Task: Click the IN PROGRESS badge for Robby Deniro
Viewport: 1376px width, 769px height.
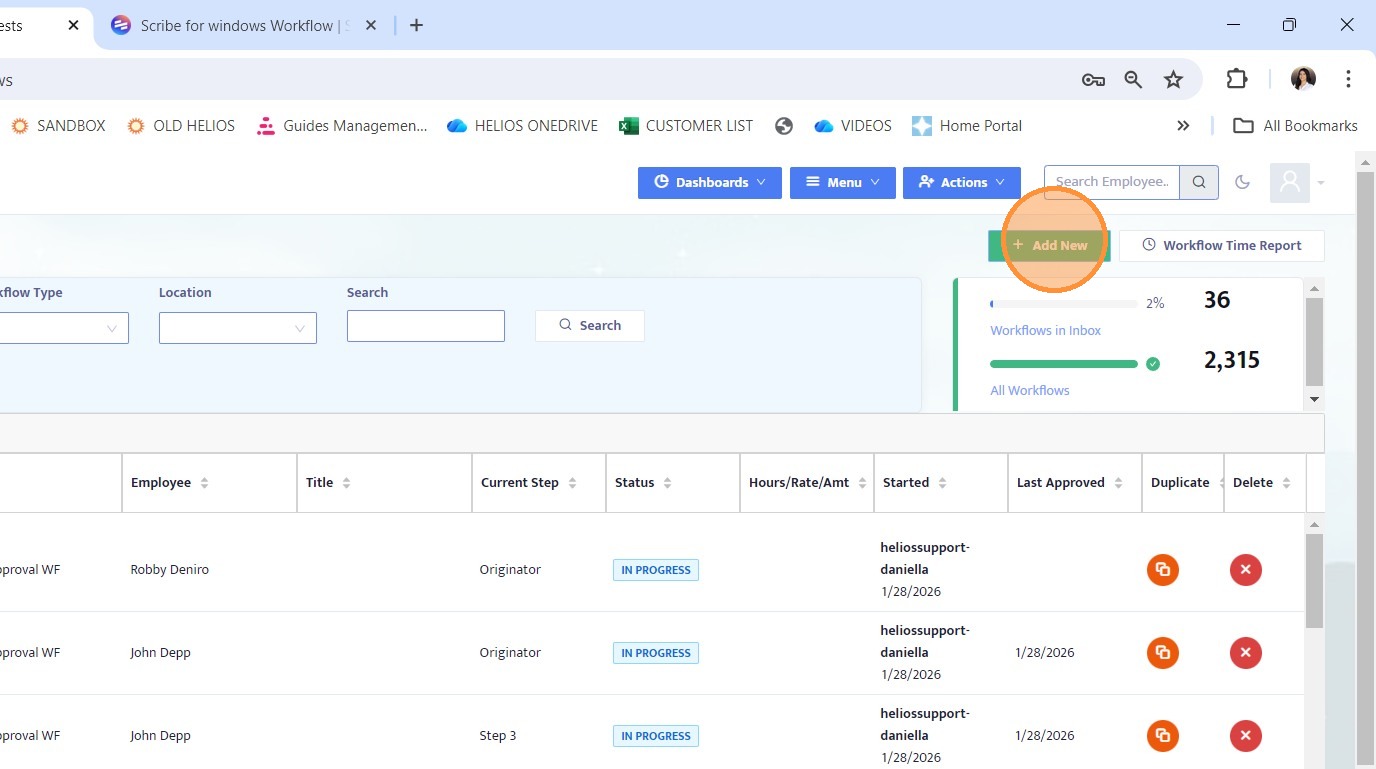Action: (x=656, y=570)
